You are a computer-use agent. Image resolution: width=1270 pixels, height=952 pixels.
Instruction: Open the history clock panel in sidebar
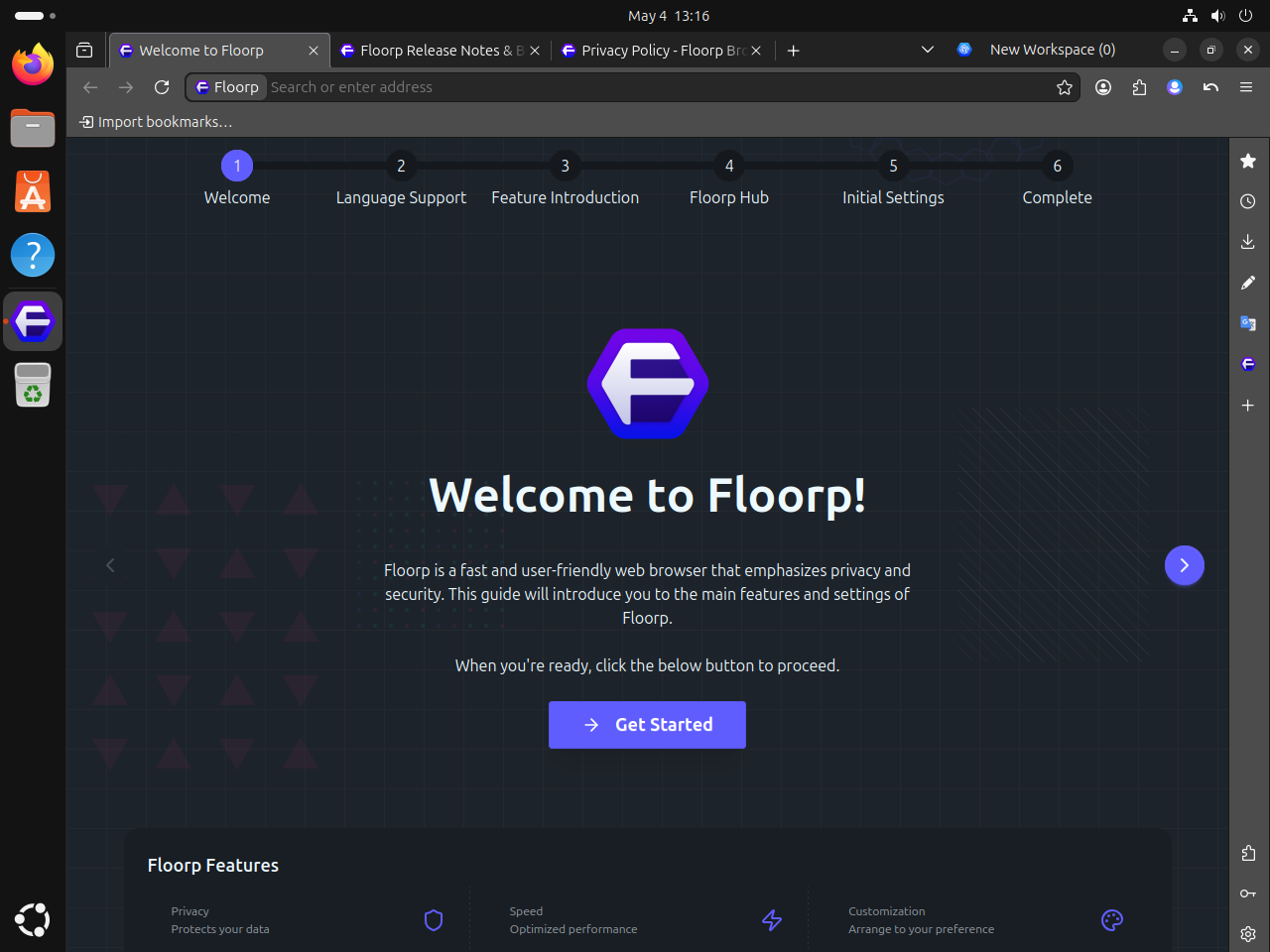tap(1248, 201)
